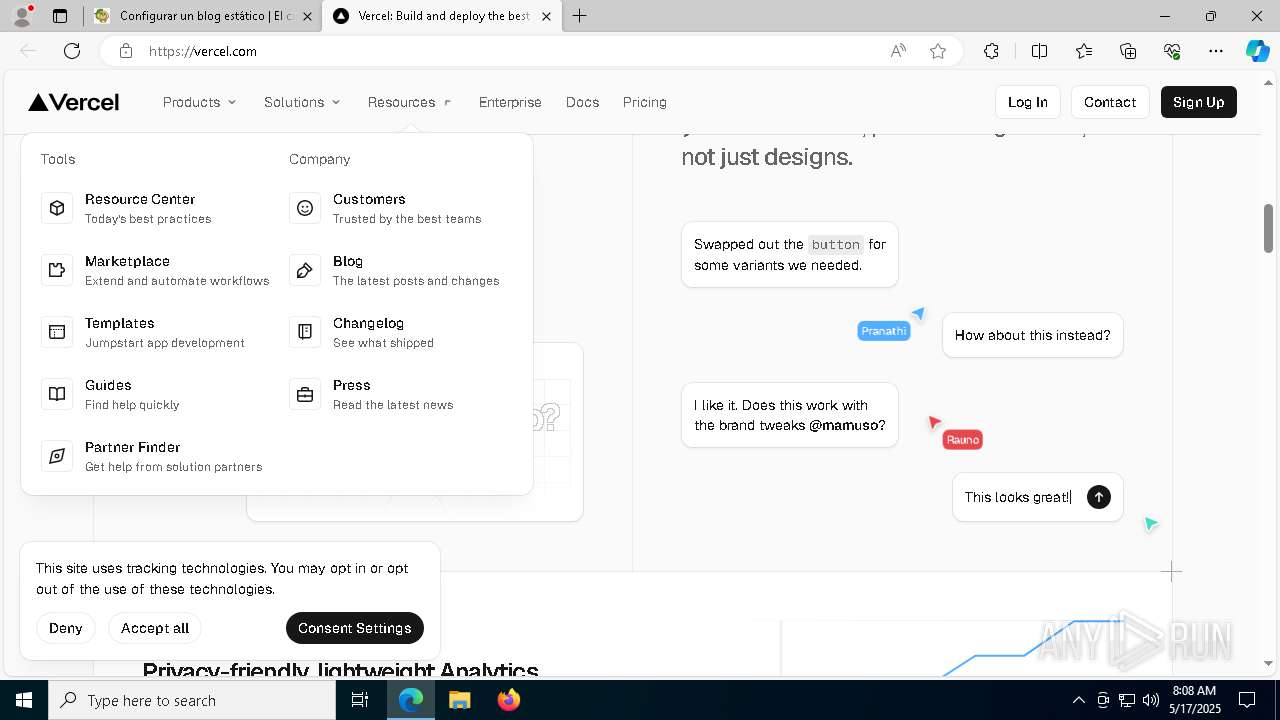This screenshot has width=1280, height=720.
Task: Open volume control in system tray
Action: click(1151, 700)
